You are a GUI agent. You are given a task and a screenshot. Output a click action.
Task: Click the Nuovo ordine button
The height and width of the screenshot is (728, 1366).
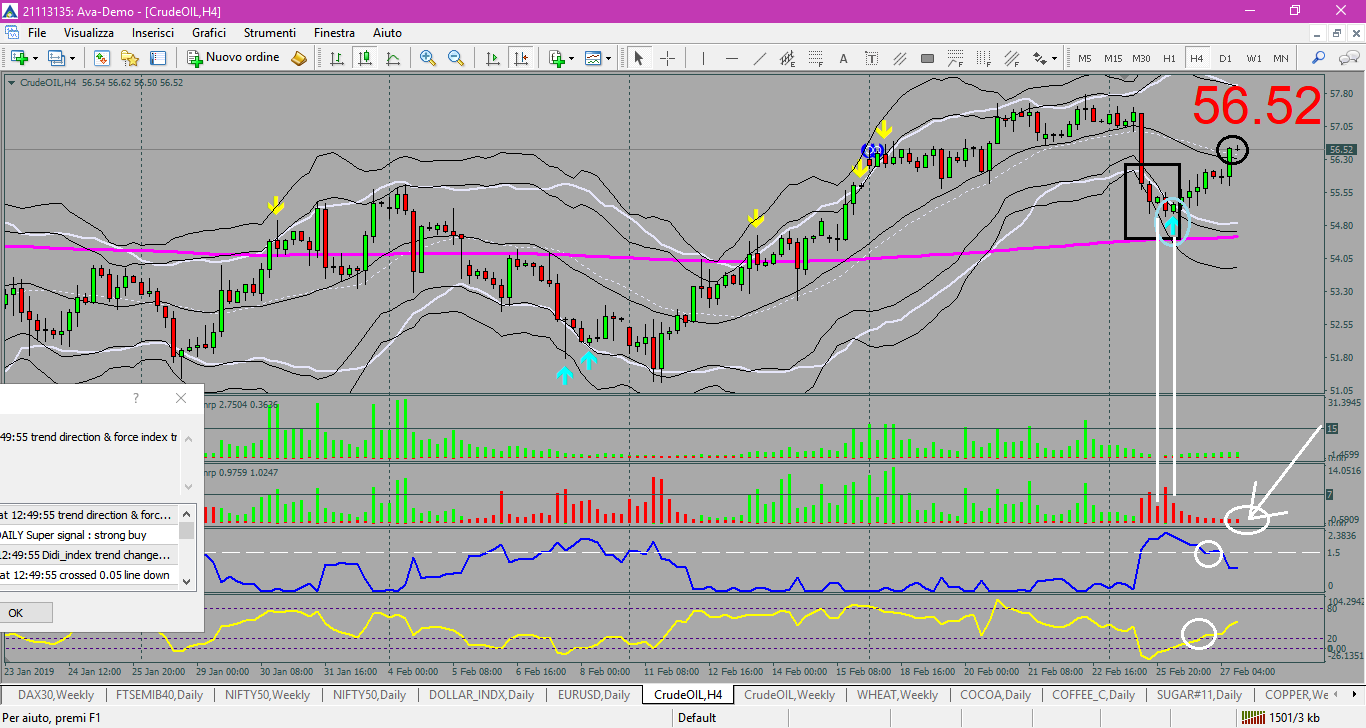(x=234, y=58)
